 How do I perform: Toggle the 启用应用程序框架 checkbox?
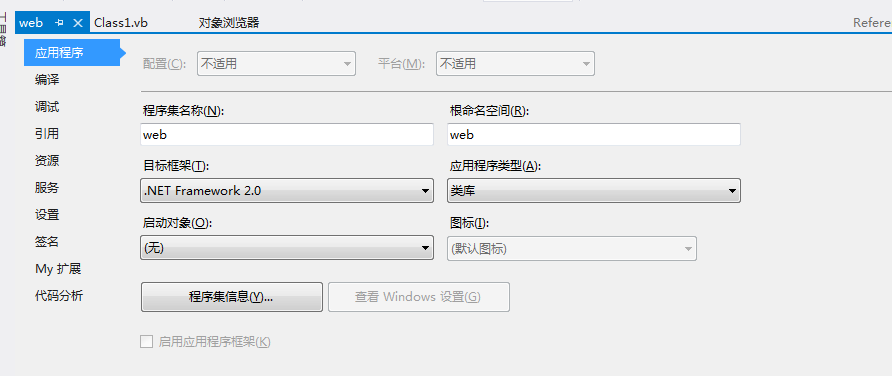coord(147,342)
